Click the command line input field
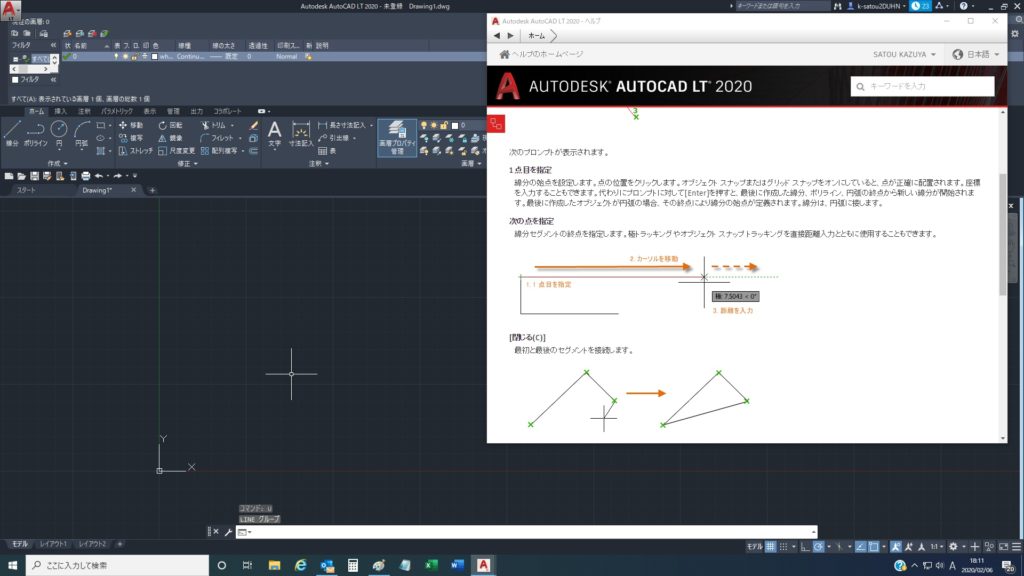Screen dimensions: 1024x576 [x=526, y=532]
